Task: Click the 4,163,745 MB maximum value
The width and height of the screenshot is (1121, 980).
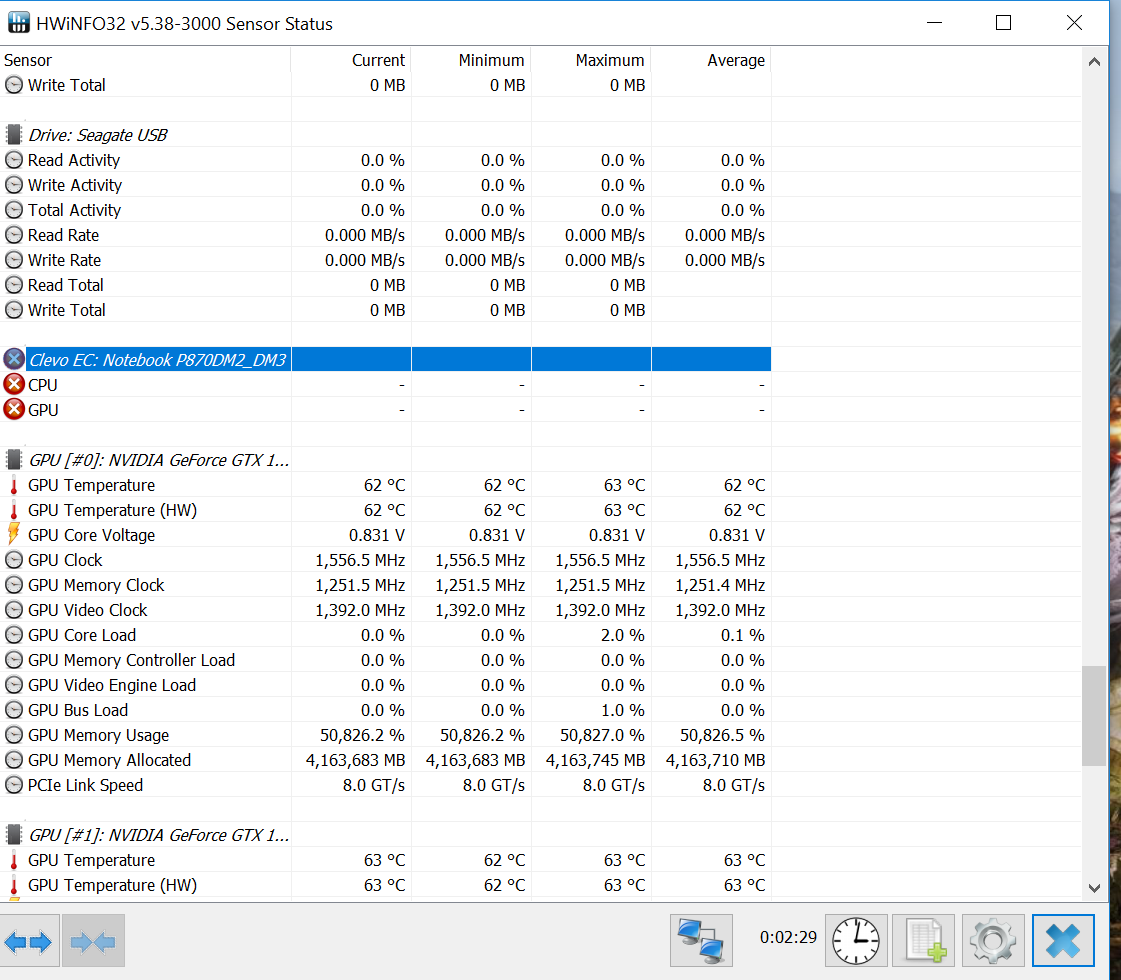Action: coord(596,760)
